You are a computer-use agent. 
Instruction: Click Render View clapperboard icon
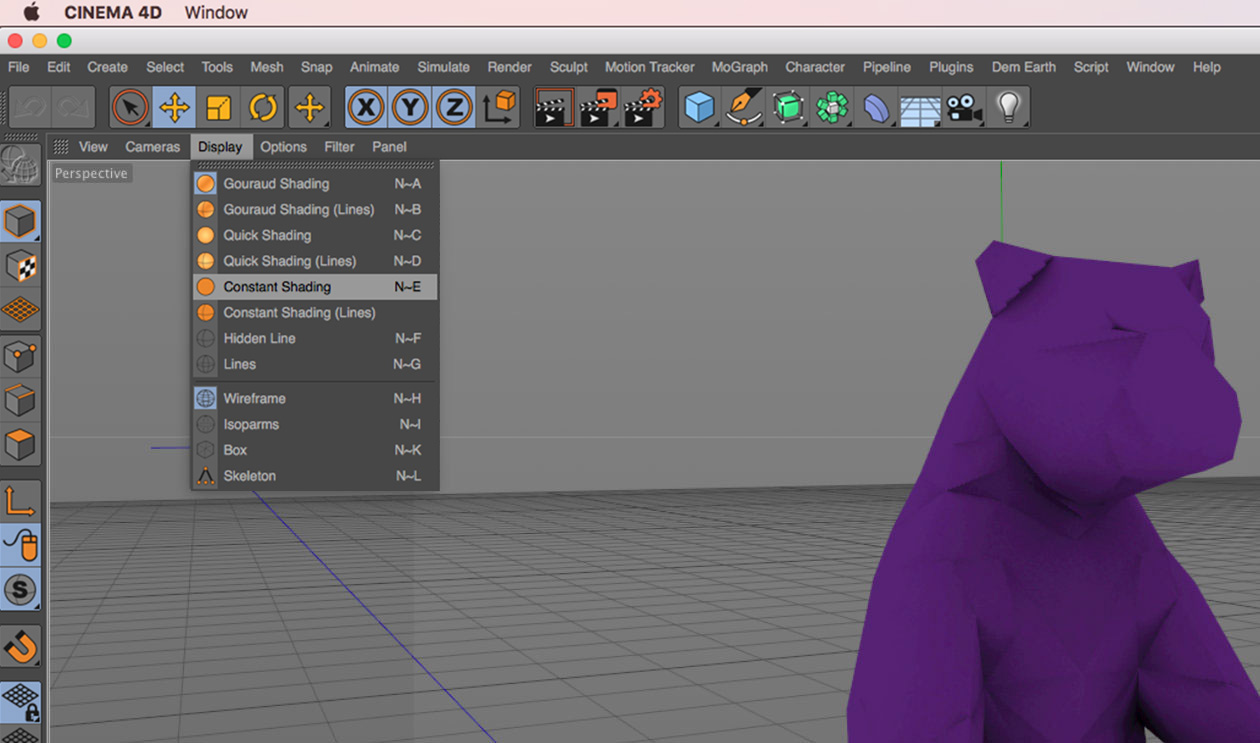click(553, 107)
